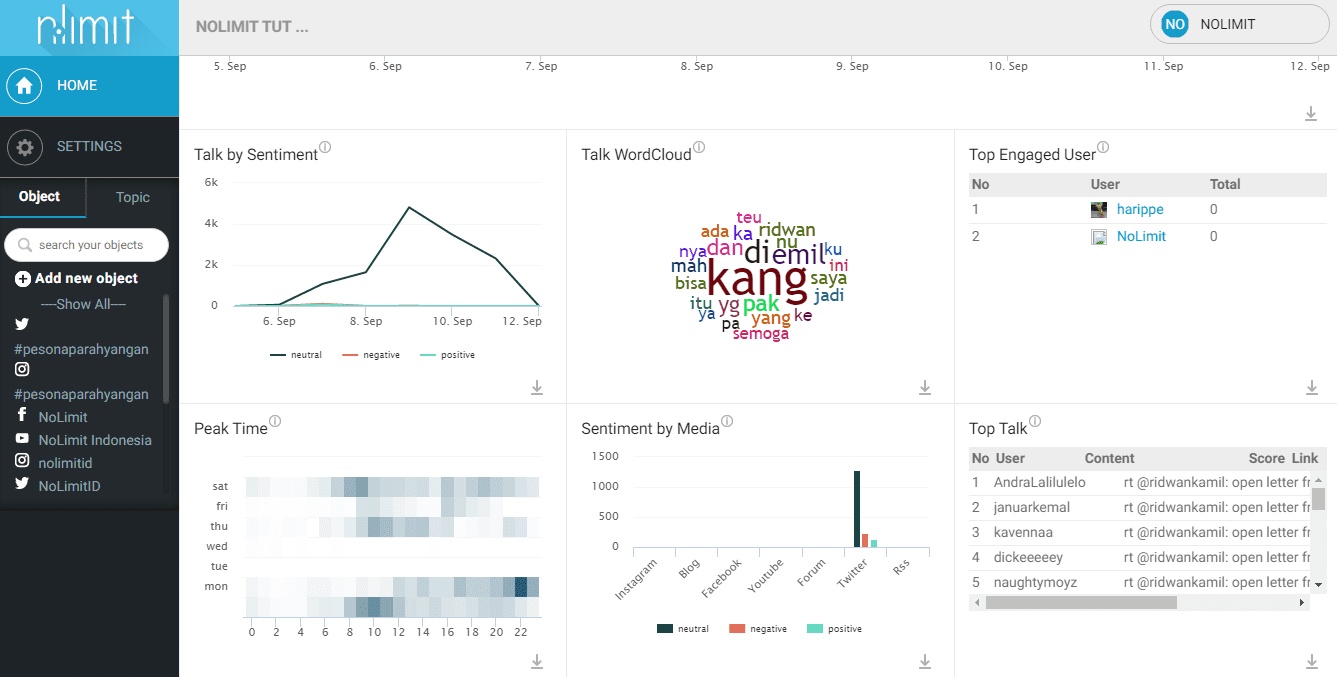
Task: Click the Add new object button
Action: 77,279
